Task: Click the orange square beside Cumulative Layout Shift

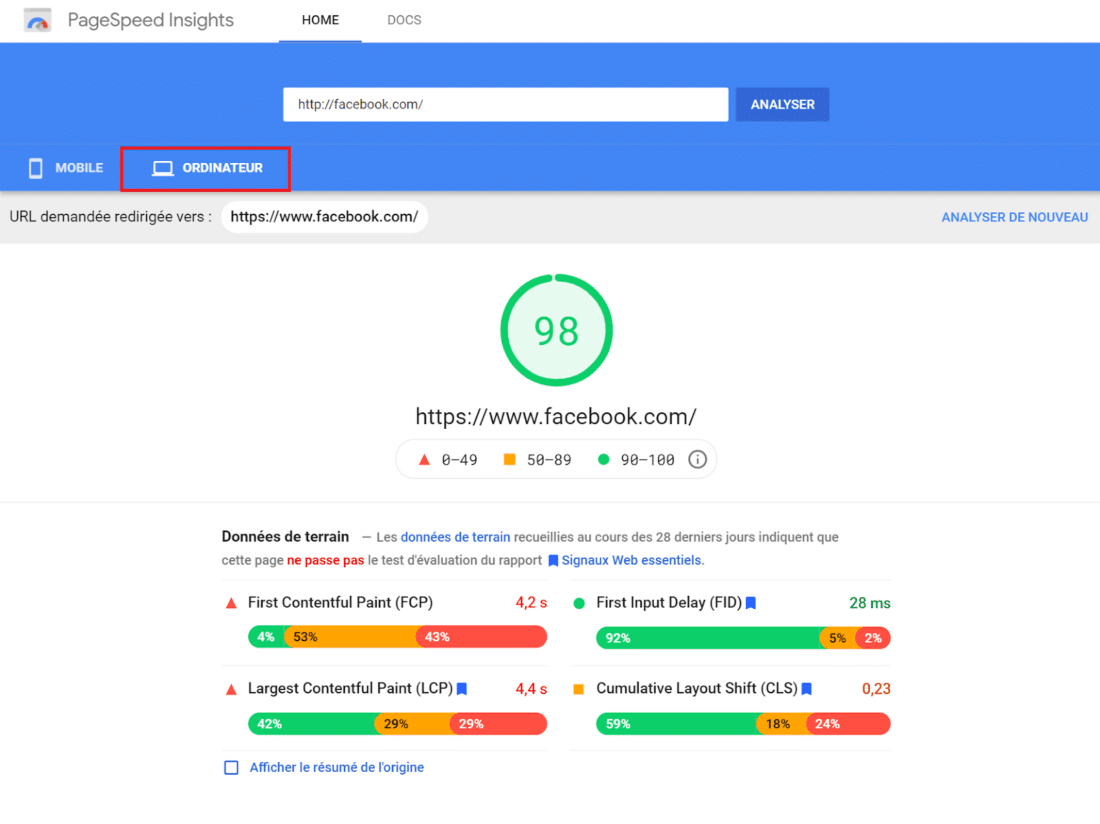Action: click(x=579, y=689)
